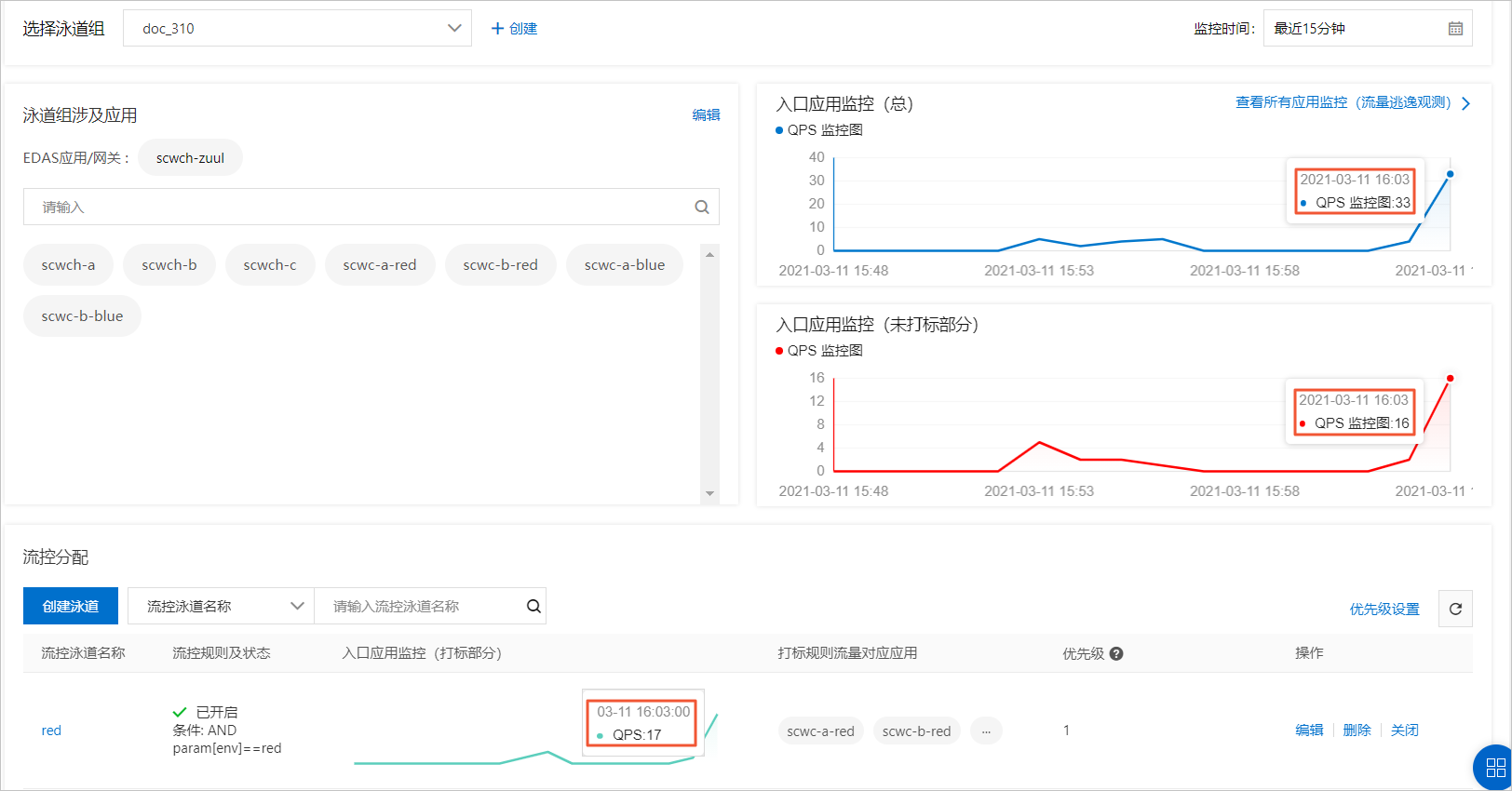Click scwc-b-red tag in red lane row

[x=917, y=731]
